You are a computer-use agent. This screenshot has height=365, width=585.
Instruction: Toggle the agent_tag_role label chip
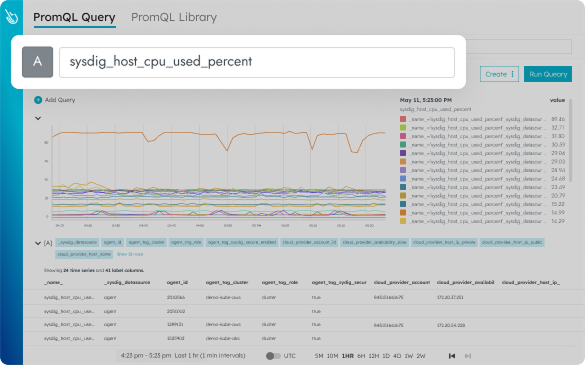click(186, 243)
